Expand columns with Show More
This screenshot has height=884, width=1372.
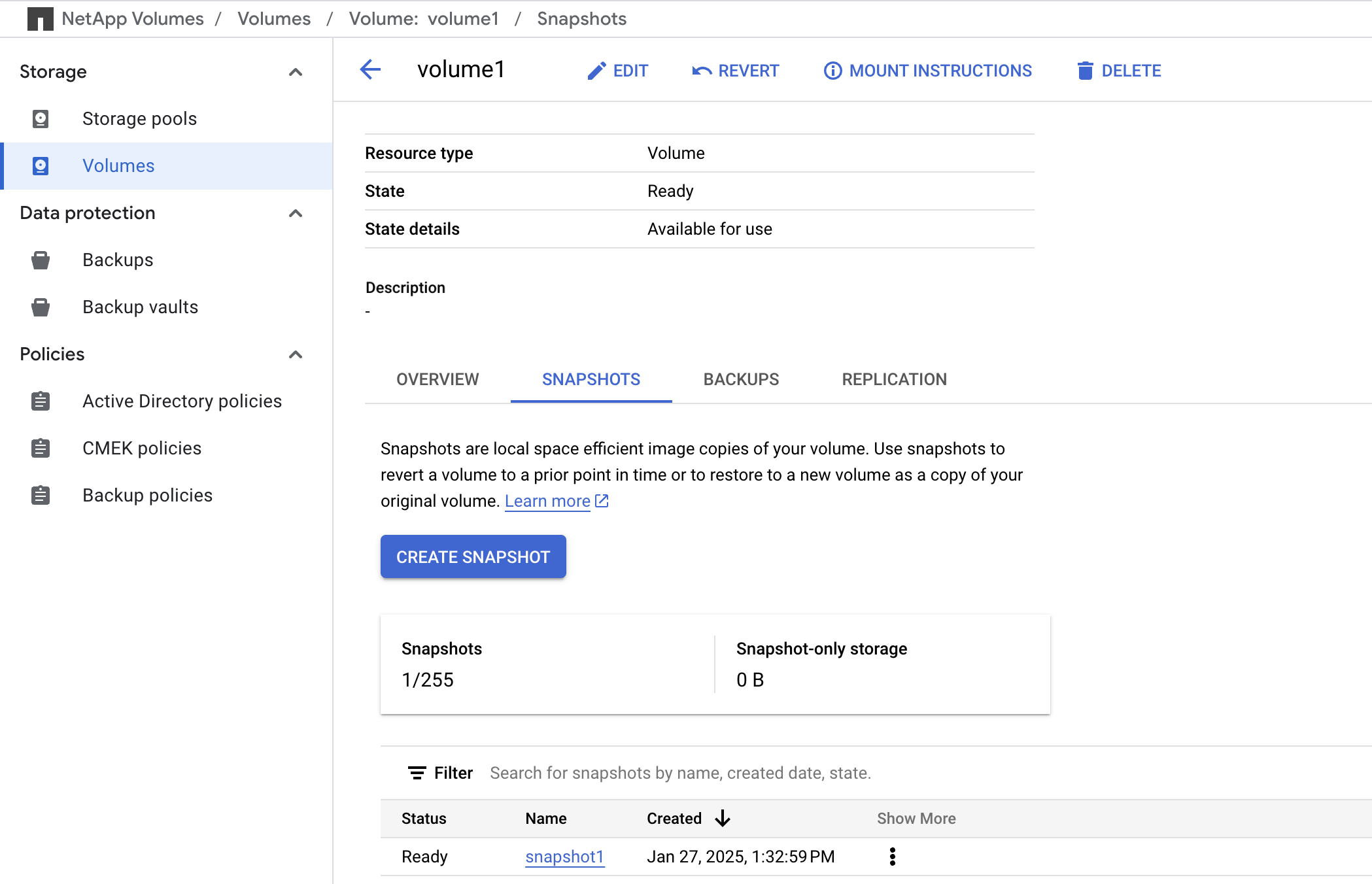pos(916,819)
